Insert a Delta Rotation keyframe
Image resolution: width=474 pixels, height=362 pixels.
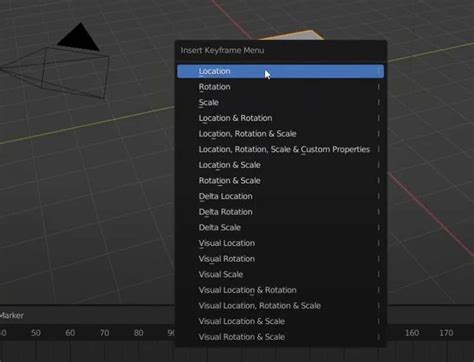[x=280, y=212]
